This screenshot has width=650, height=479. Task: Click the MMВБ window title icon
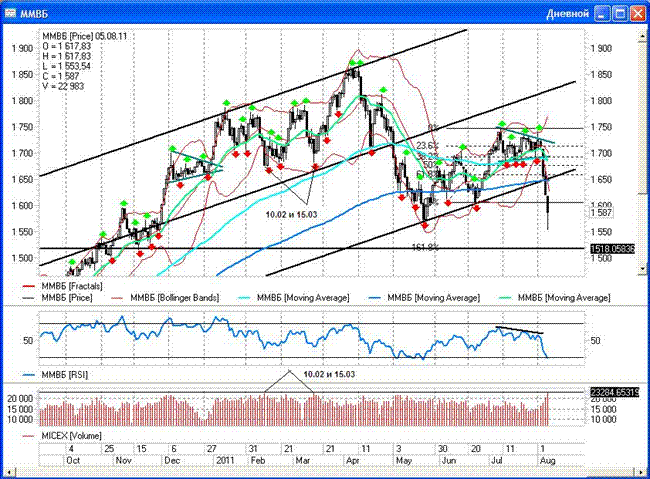[x=10, y=13]
